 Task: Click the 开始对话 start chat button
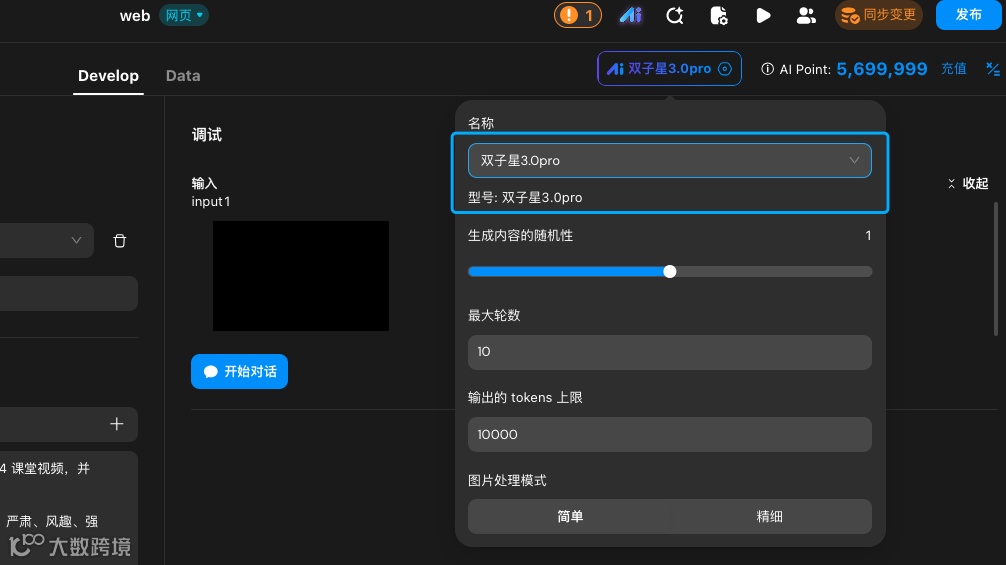pos(239,372)
